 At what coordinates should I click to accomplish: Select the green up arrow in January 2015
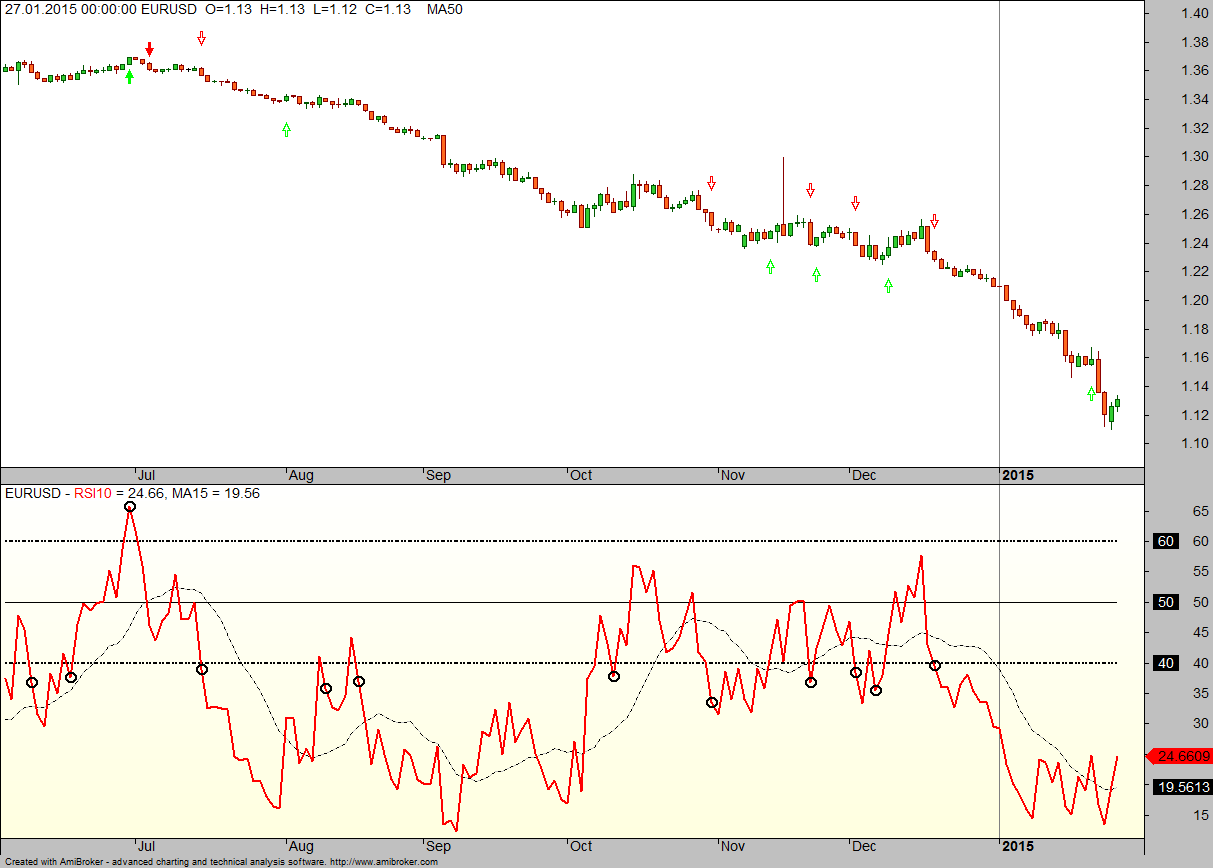(1091, 394)
